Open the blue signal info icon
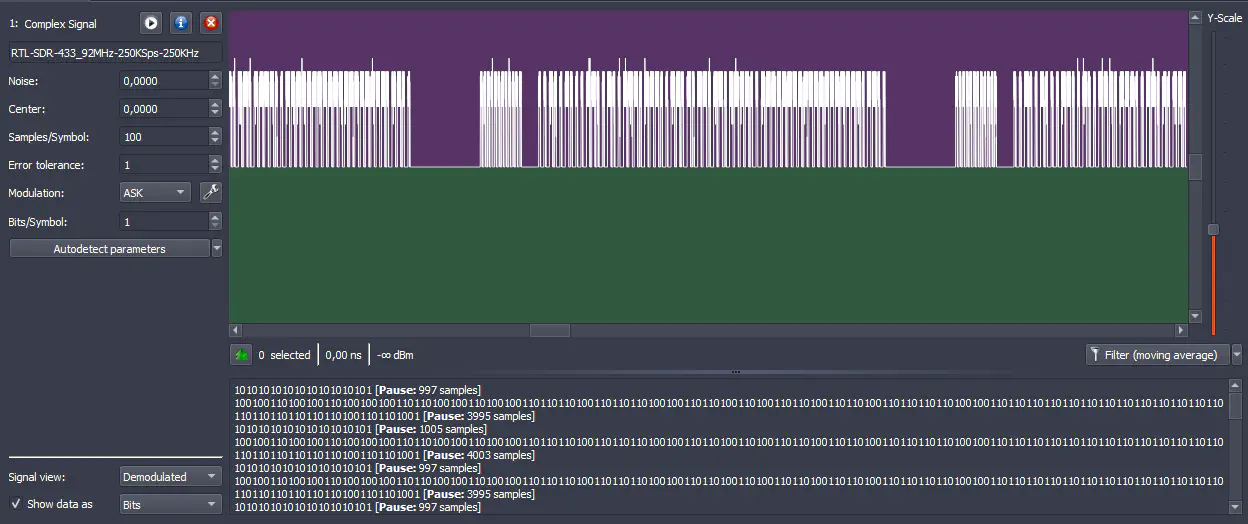This screenshot has height=524, width=1248. [180, 22]
